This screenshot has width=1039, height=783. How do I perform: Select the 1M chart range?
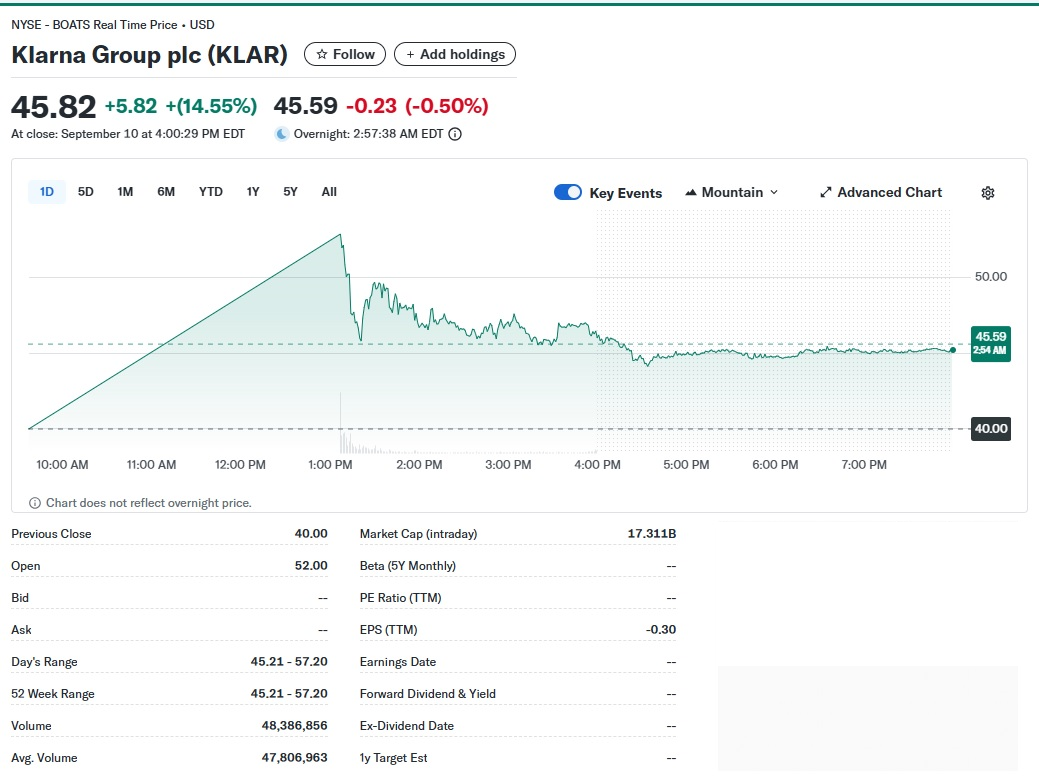(x=125, y=192)
